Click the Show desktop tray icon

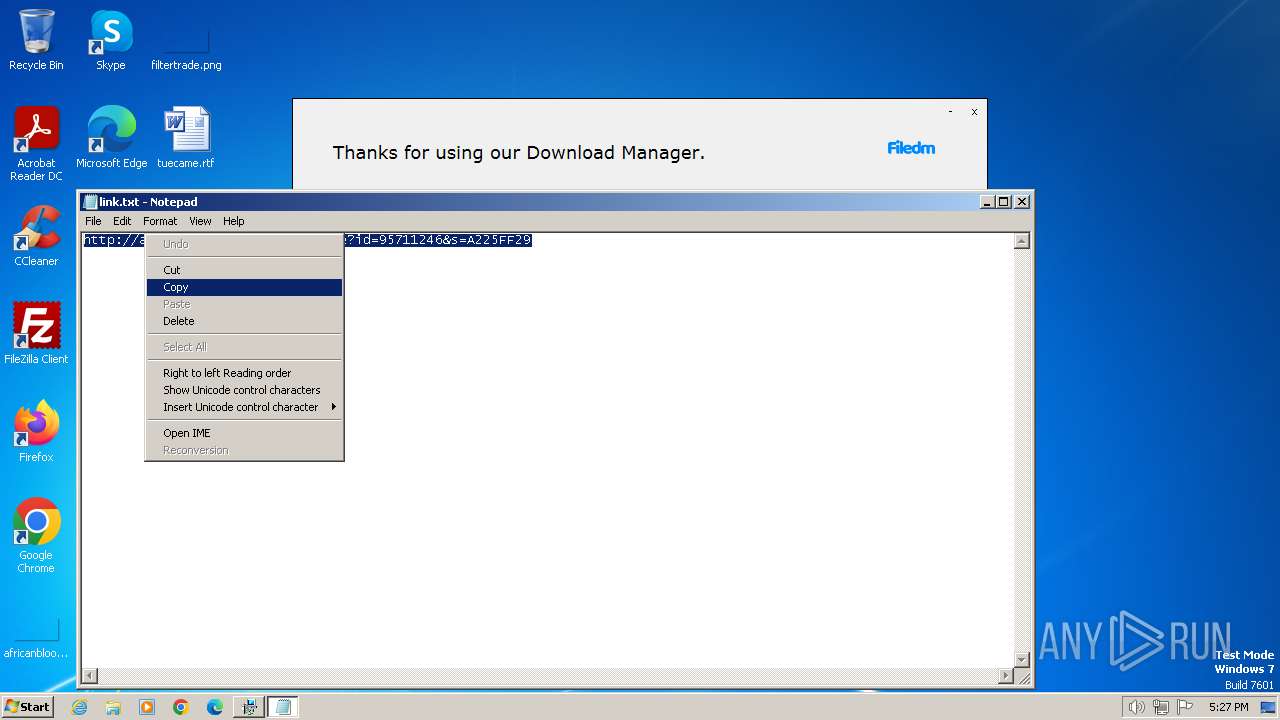tap(1269, 707)
